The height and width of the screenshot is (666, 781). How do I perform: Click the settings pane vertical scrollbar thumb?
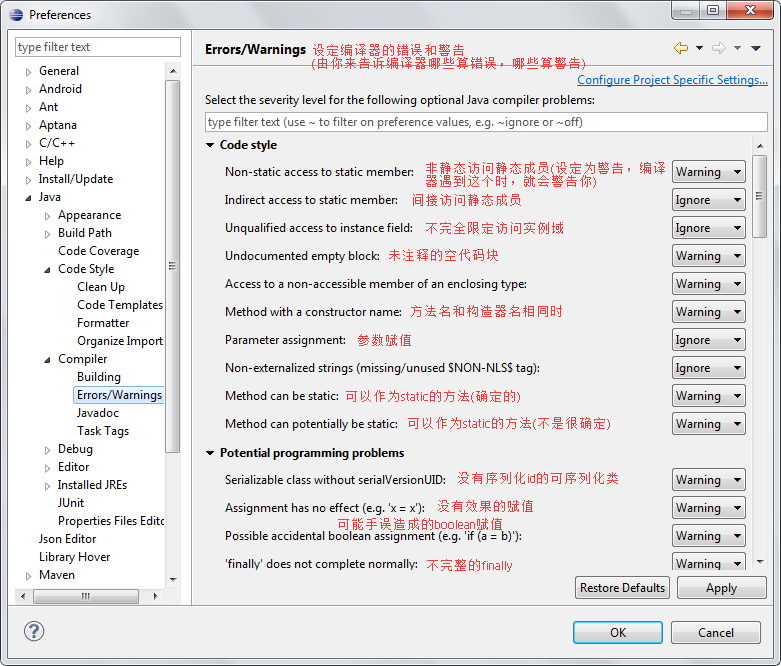point(760,196)
